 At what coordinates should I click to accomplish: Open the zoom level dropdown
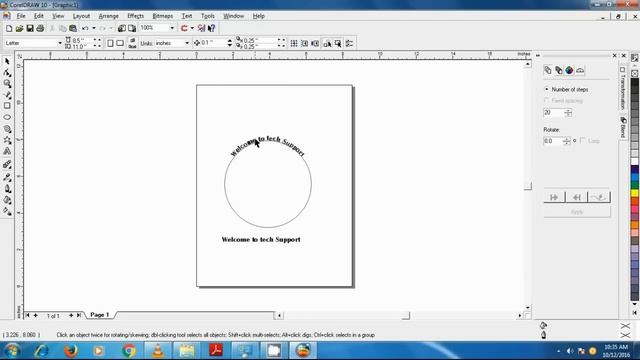[x=172, y=28]
